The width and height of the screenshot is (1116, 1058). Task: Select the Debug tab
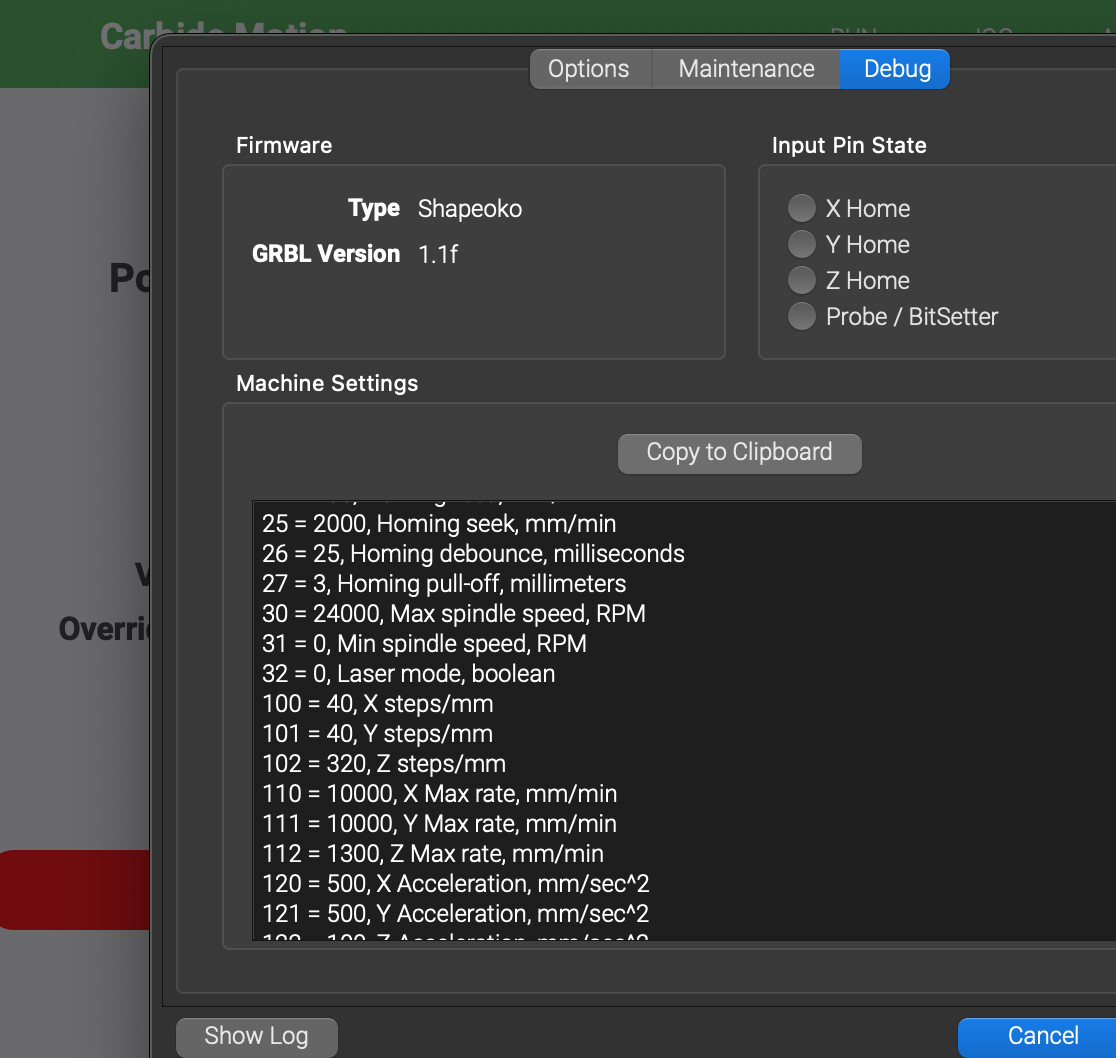point(896,69)
